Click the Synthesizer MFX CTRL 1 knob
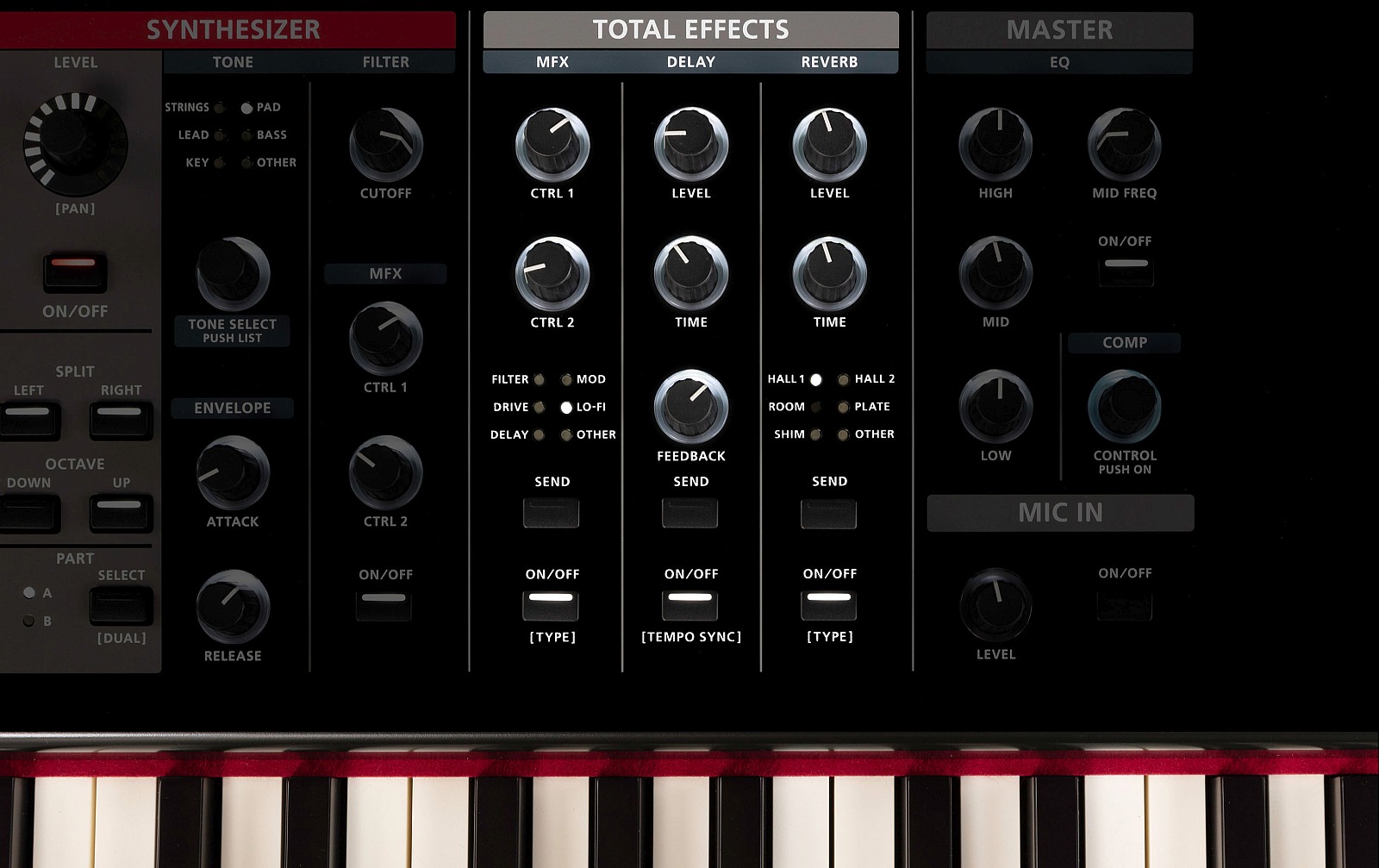Image resolution: width=1379 pixels, height=868 pixels. (x=385, y=338)
